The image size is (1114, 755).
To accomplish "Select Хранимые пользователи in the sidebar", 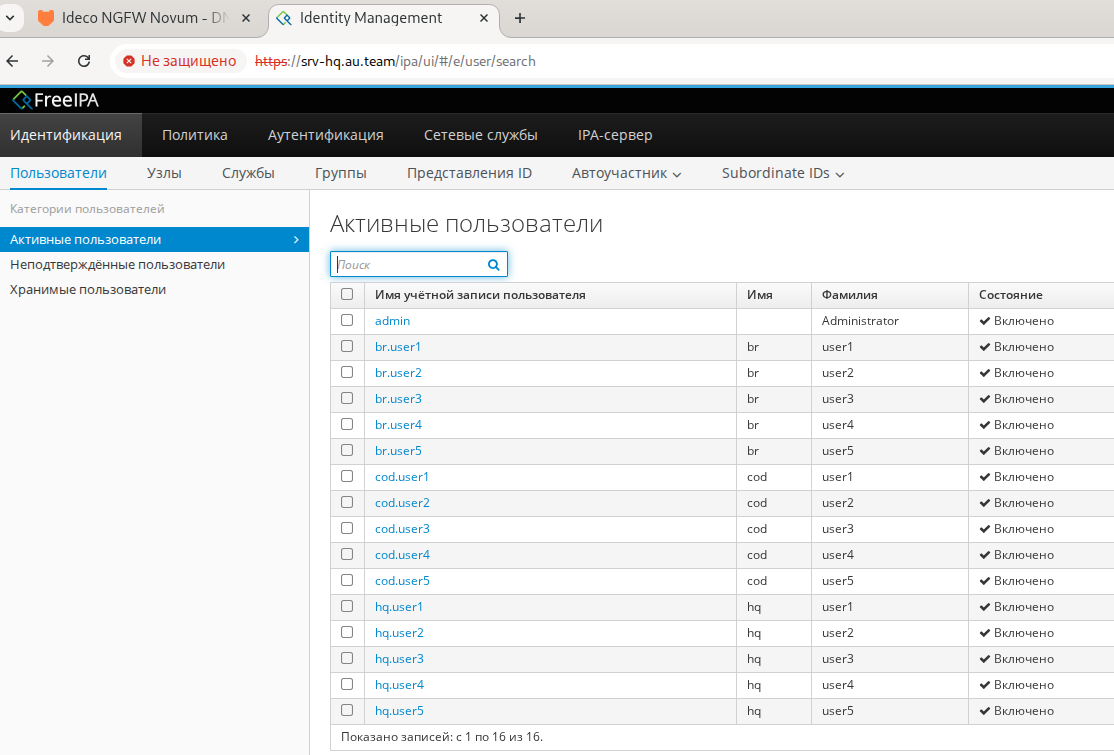I will pyautogui.click(x=88, y=290).
